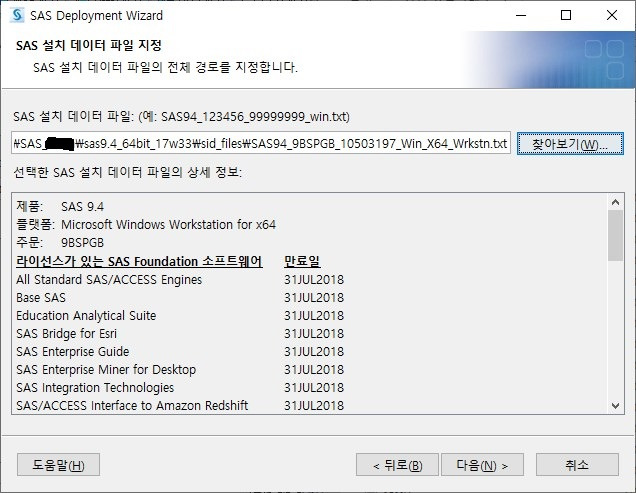Close the SAS Deployment Wizard window

[612, 15]
